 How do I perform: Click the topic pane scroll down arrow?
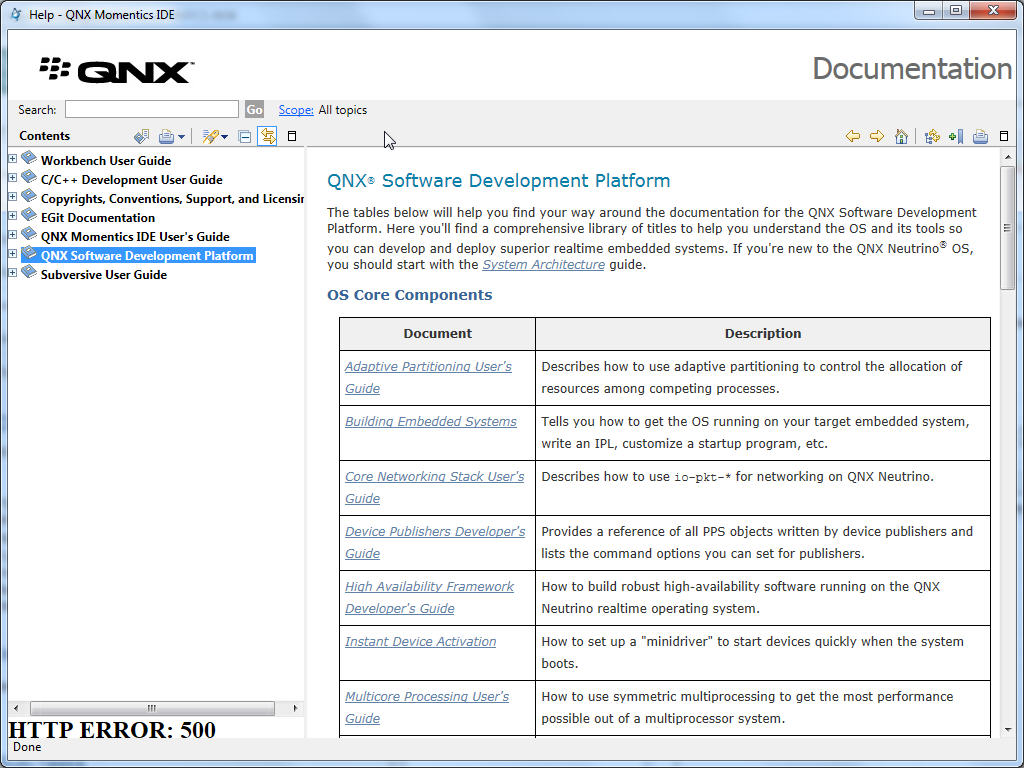click(x=1008, y=729)
